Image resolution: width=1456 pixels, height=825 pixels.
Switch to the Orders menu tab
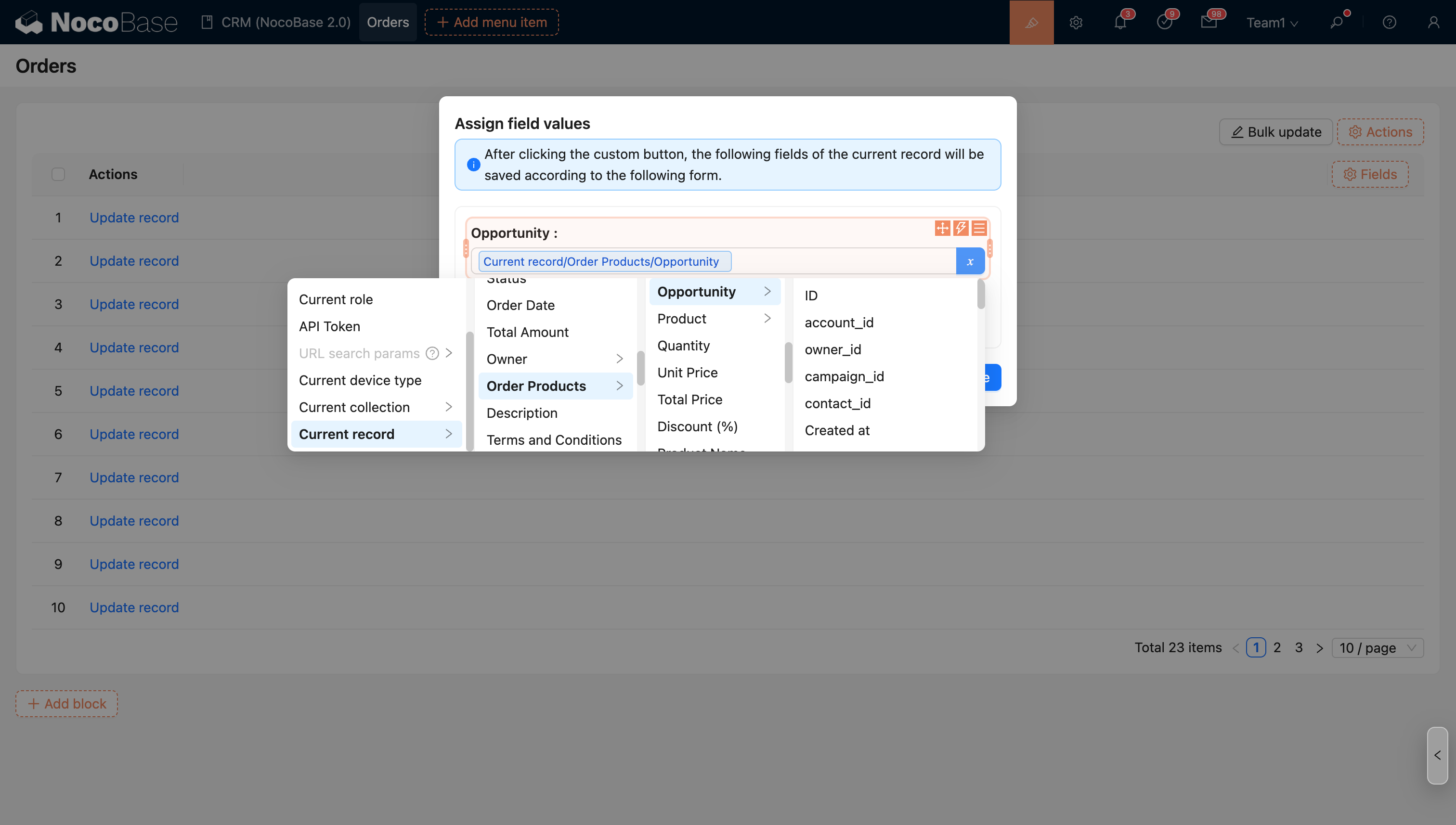click(x=388, y=22)
